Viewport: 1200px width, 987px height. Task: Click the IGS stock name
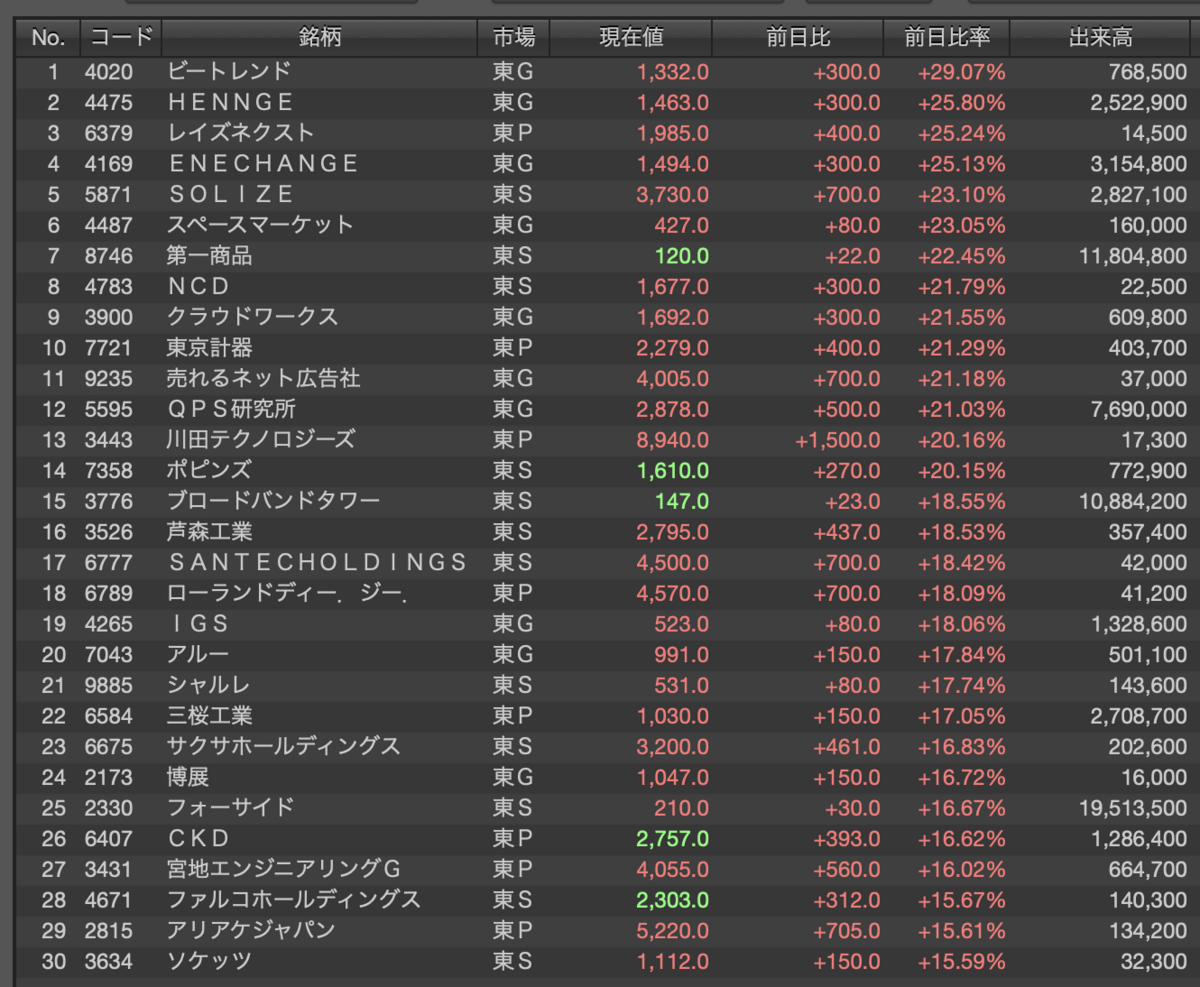198,623
